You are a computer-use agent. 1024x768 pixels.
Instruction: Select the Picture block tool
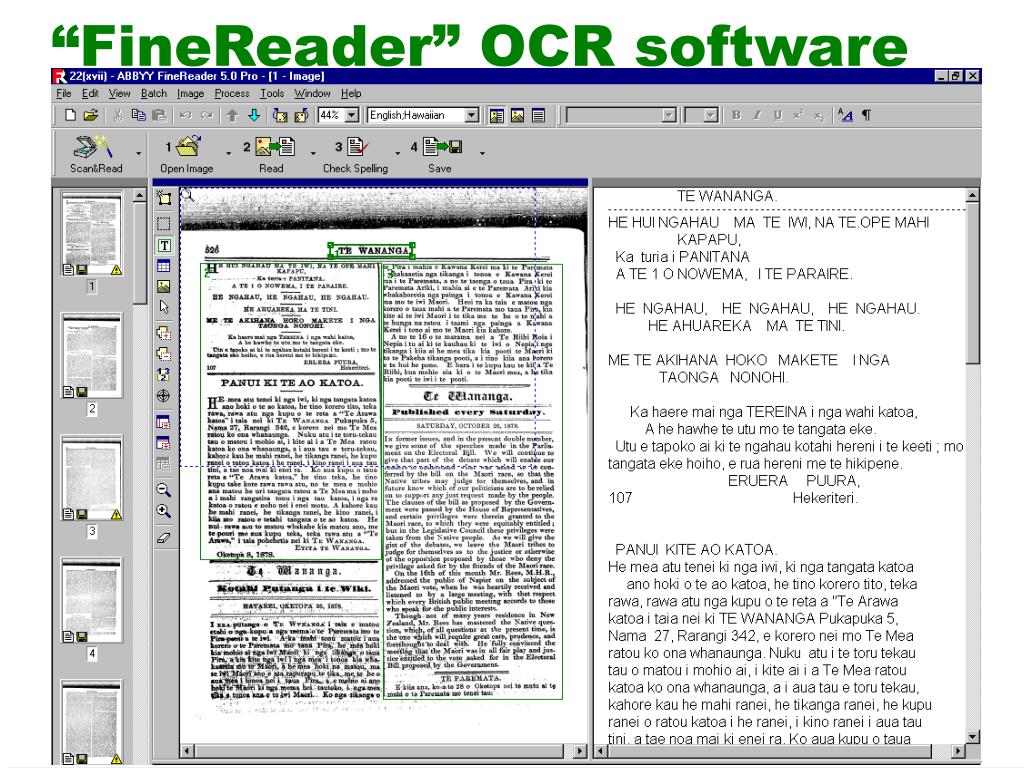164,286
